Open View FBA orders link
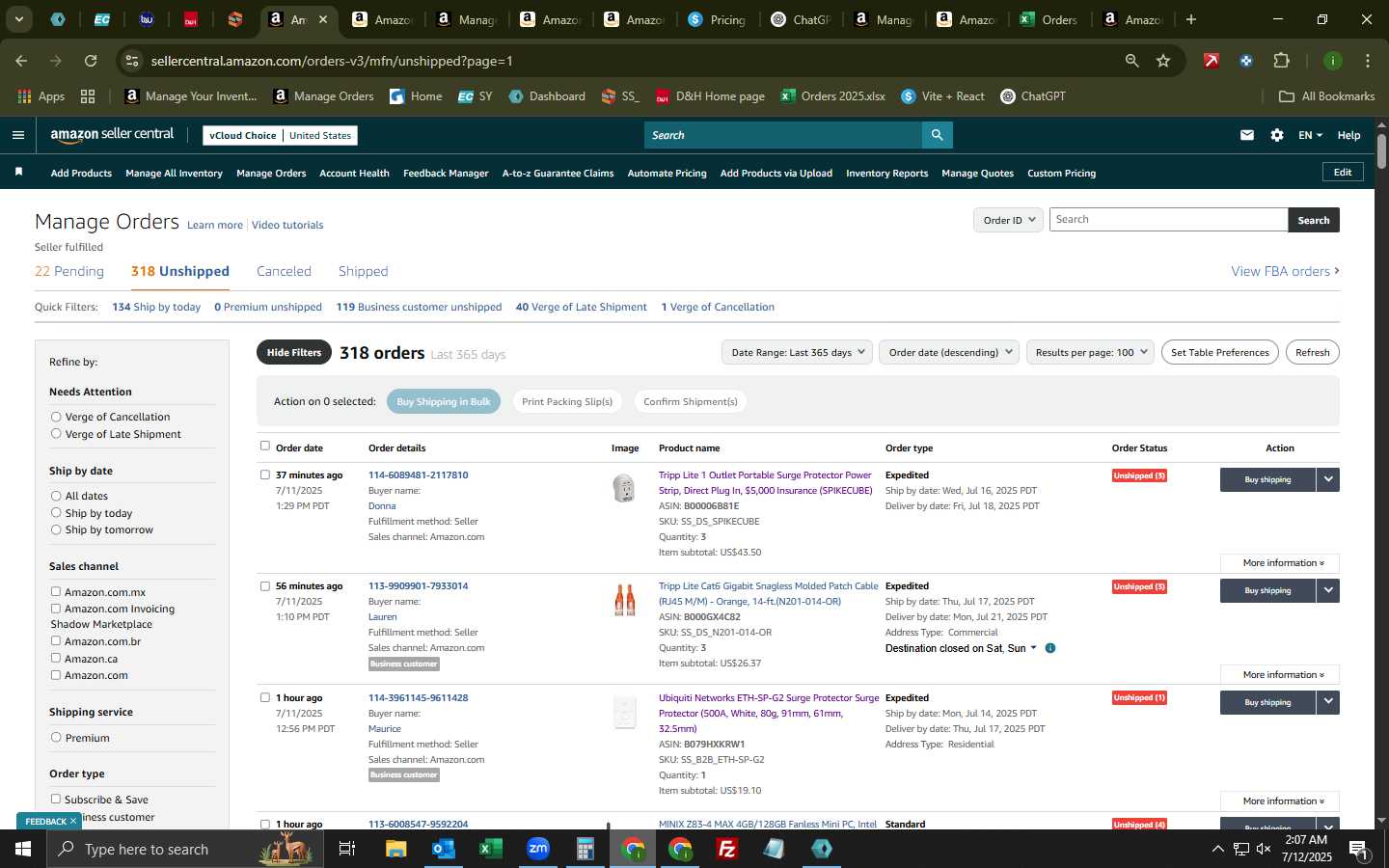 click(x=1285, y=271)
